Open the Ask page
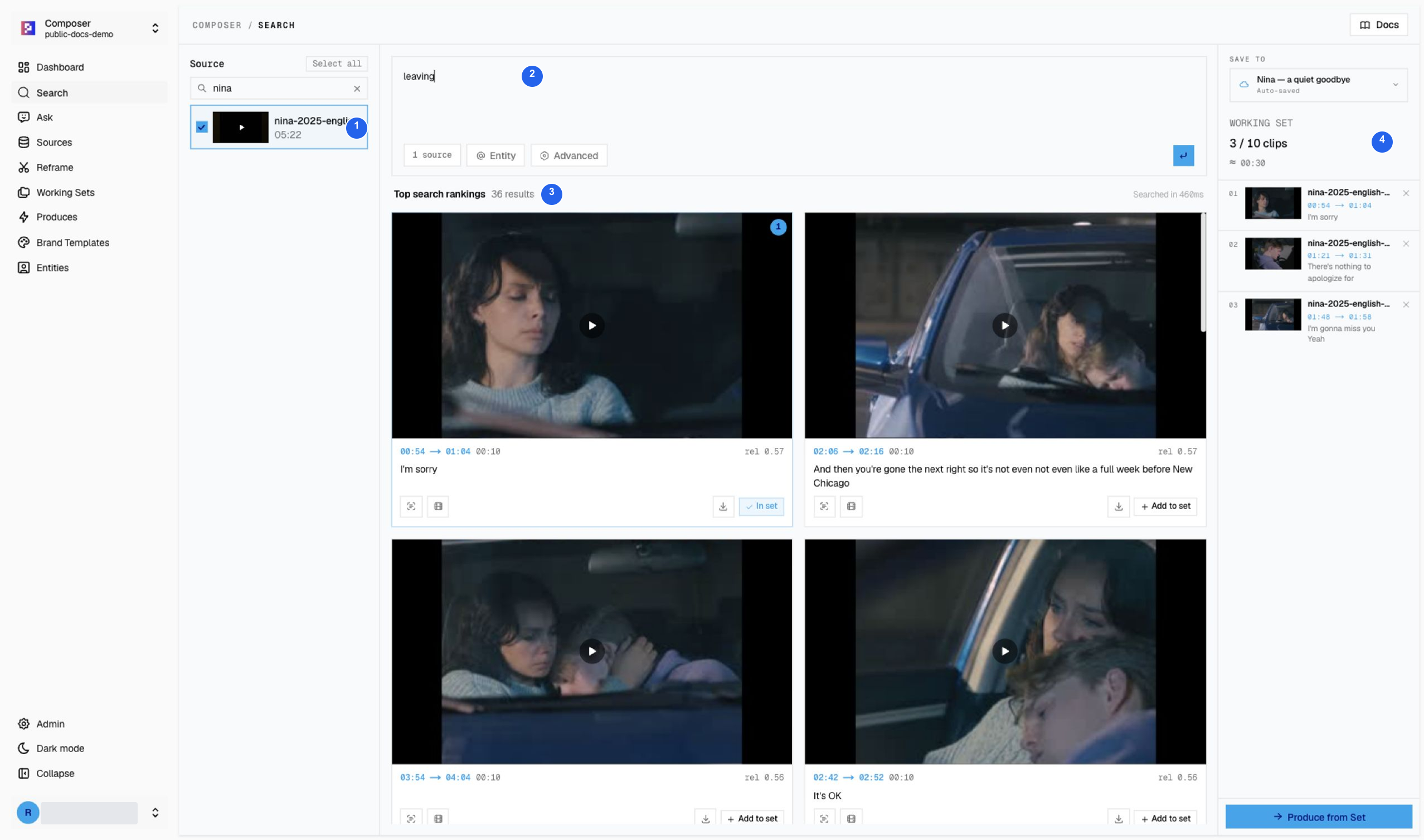Viewport: 1424px width, 840px height. point(90,117)
